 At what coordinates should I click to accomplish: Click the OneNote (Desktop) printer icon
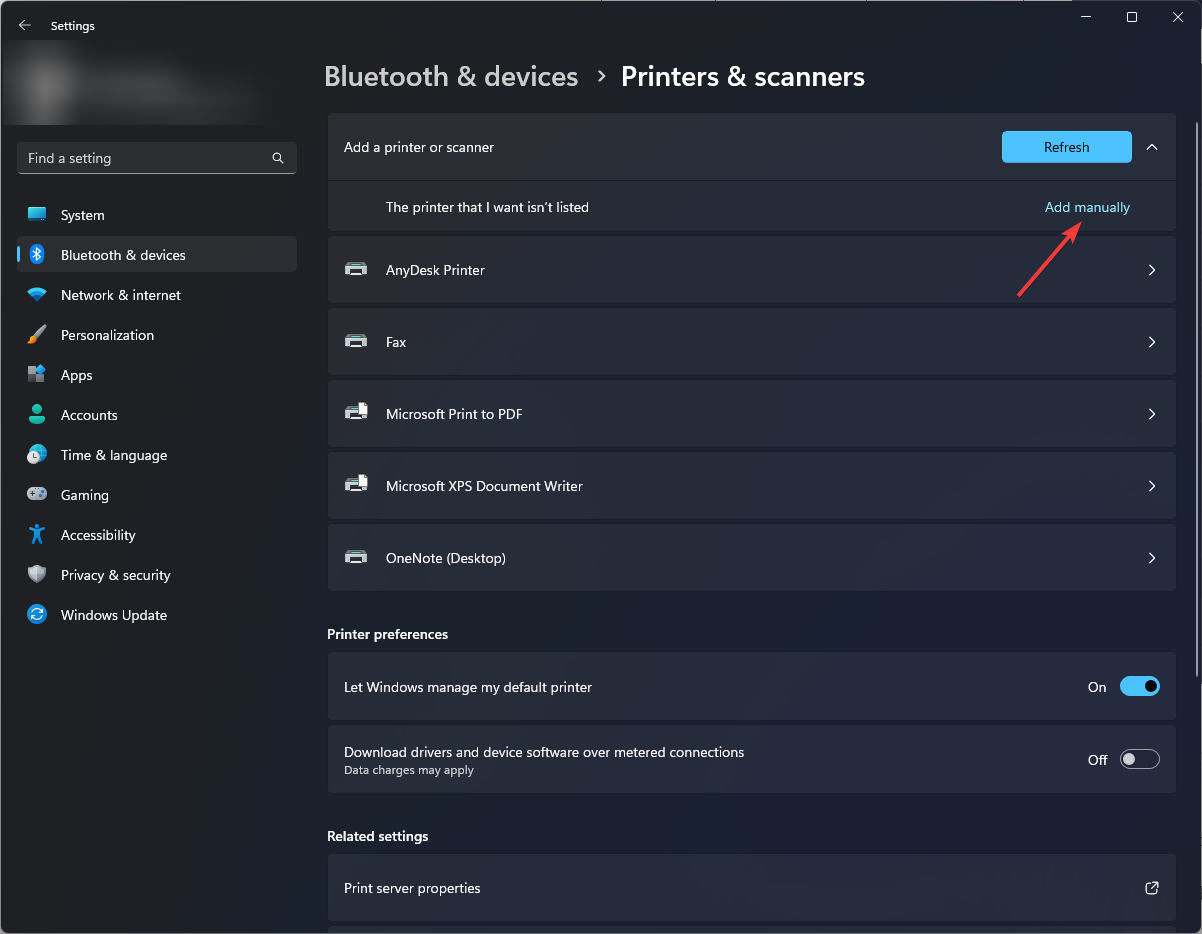356,558
